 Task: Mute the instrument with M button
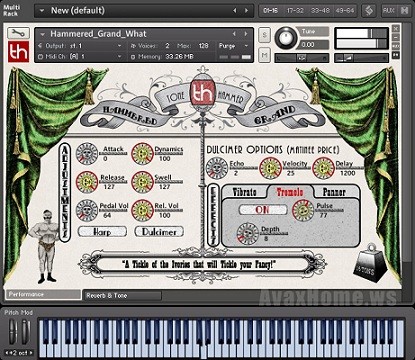(264, 55)
